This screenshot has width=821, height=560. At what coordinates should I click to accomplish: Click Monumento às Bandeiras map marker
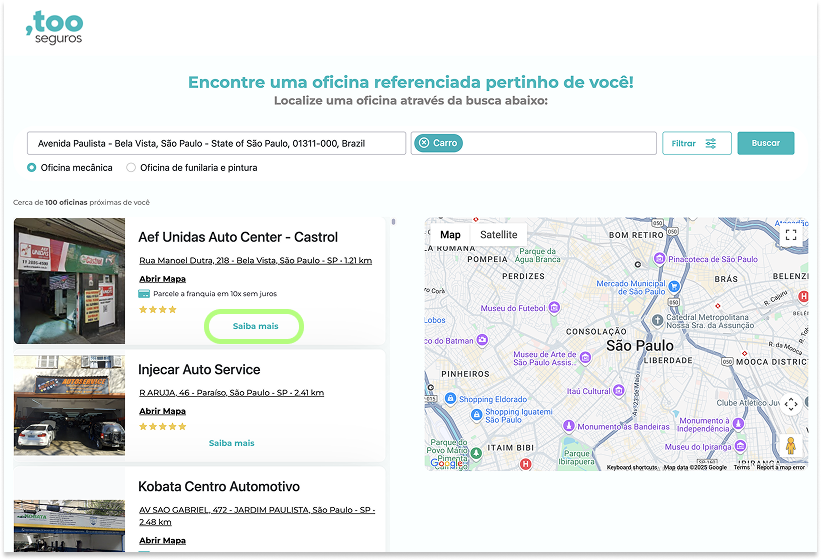pos(569,425)
